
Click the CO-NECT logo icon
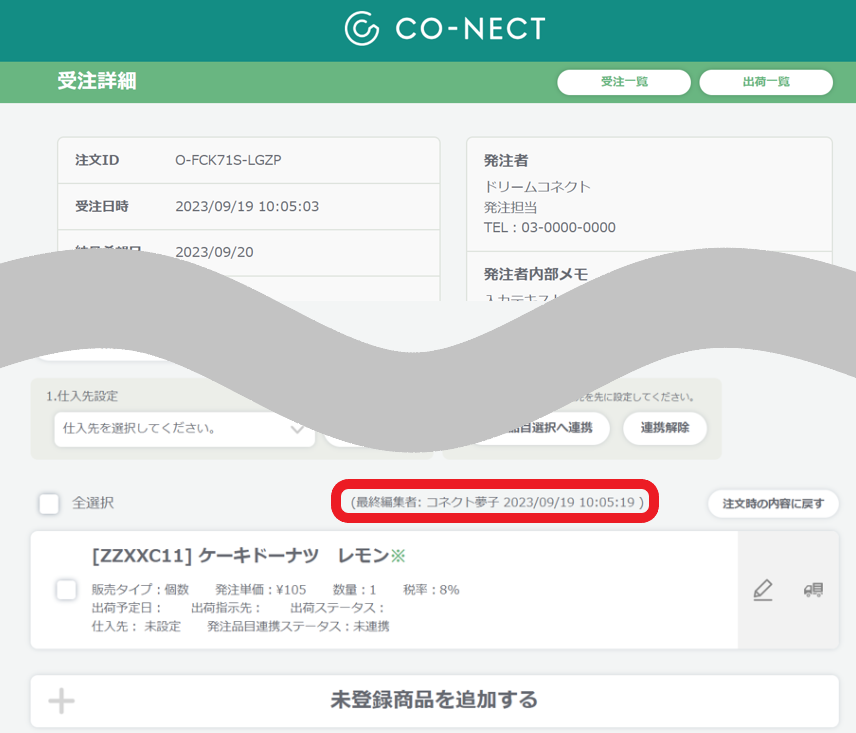pos(361,28)
